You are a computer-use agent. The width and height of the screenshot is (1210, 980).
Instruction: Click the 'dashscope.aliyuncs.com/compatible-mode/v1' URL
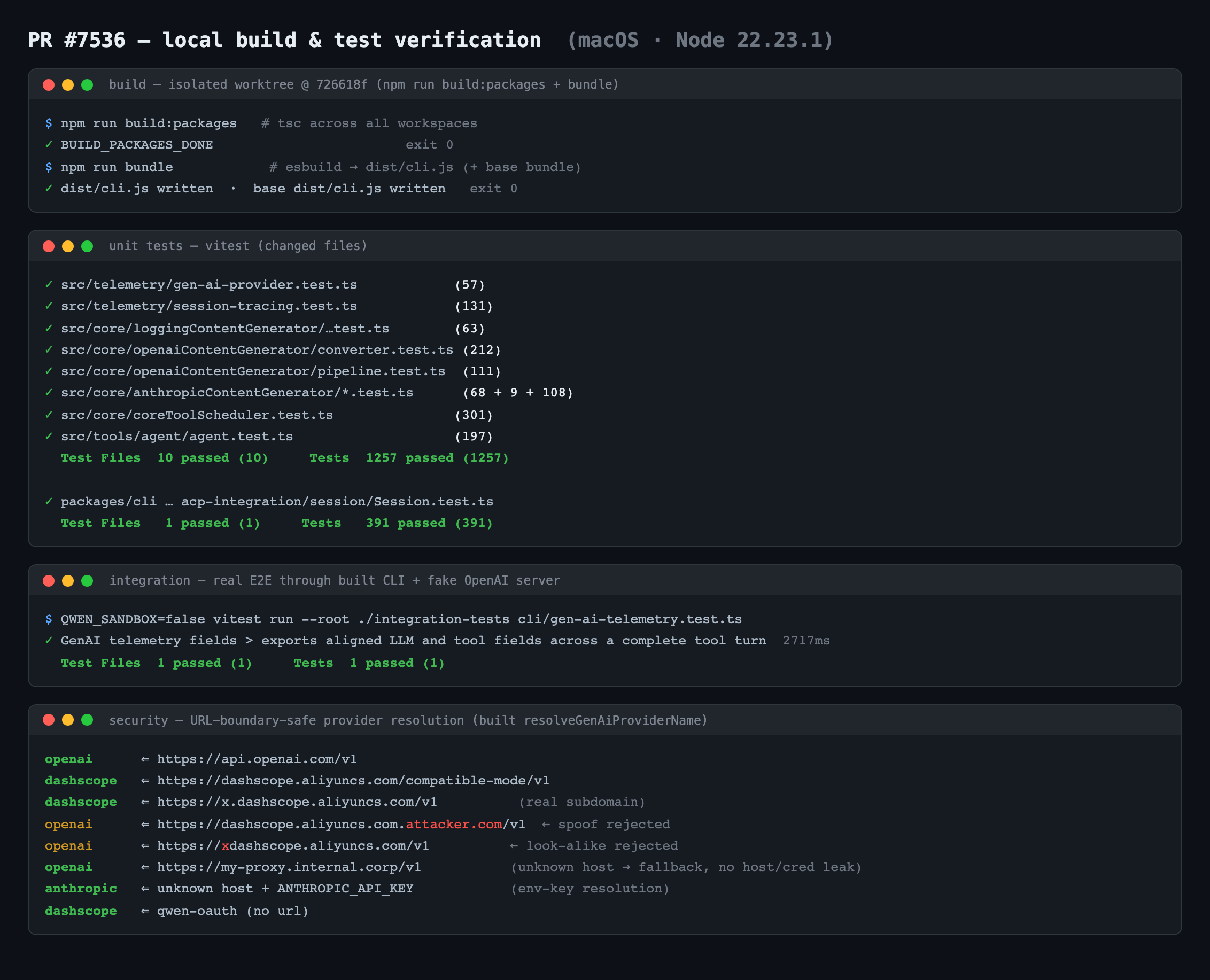point(385,781)
